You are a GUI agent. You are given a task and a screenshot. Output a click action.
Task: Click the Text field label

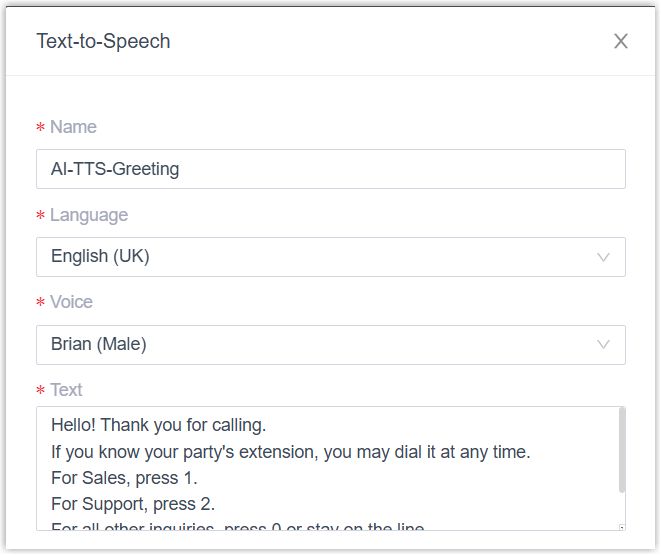point(66,390)
